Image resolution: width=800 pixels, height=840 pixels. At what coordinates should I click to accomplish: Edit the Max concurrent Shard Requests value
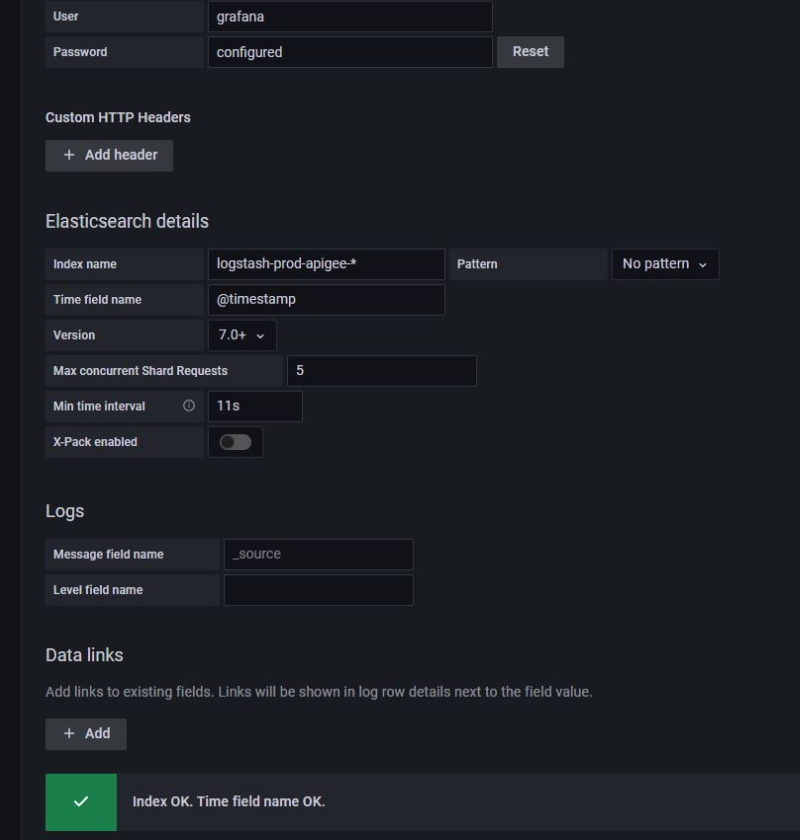[x=380, y=370]
